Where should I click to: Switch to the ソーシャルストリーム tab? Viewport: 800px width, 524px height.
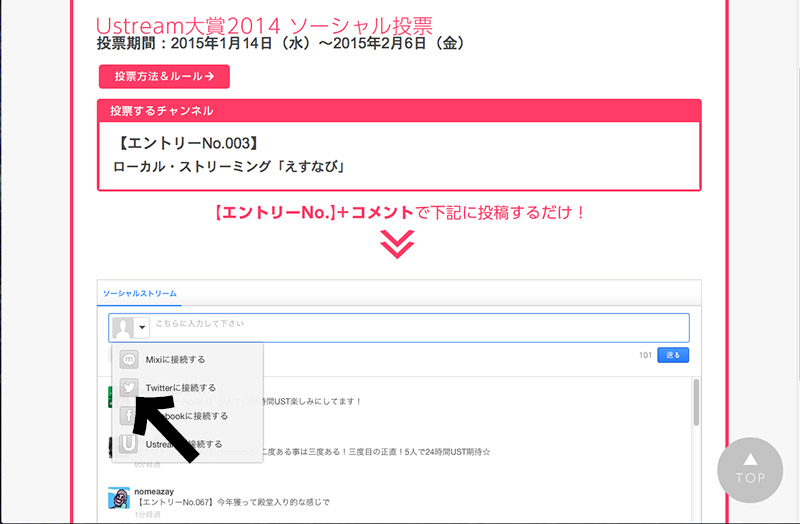tap(139, 293)
